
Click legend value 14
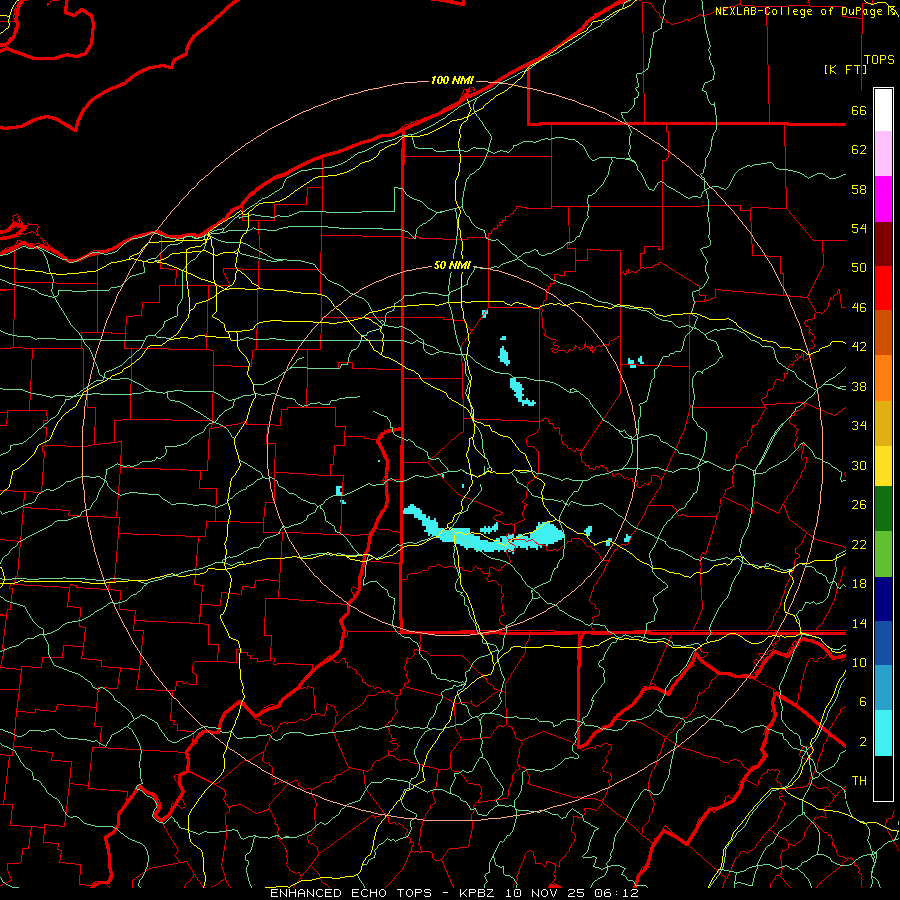tap(859, 623)
